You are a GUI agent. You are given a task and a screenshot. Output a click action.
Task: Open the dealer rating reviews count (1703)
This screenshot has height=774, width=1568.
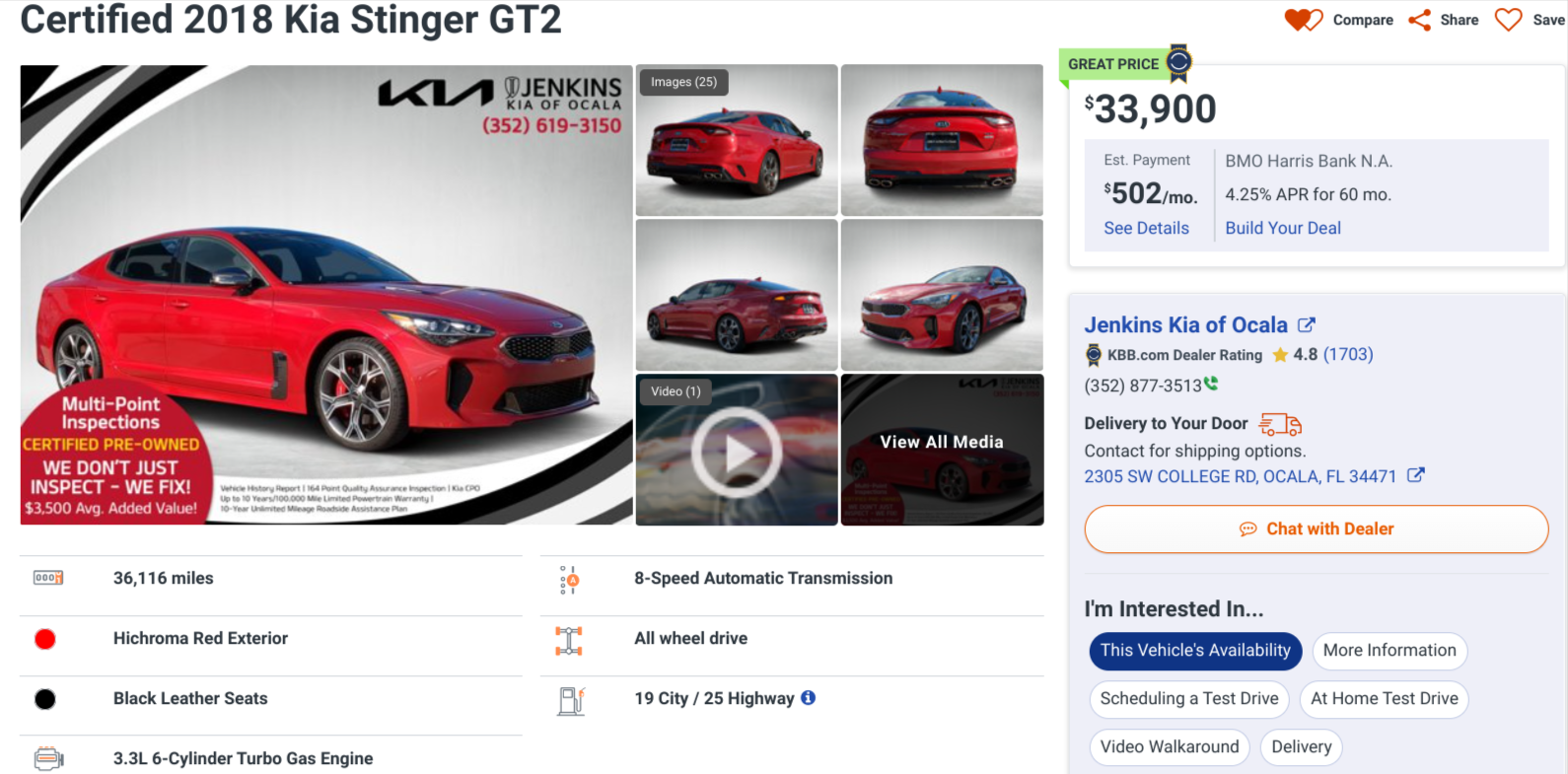point(1348,354)
